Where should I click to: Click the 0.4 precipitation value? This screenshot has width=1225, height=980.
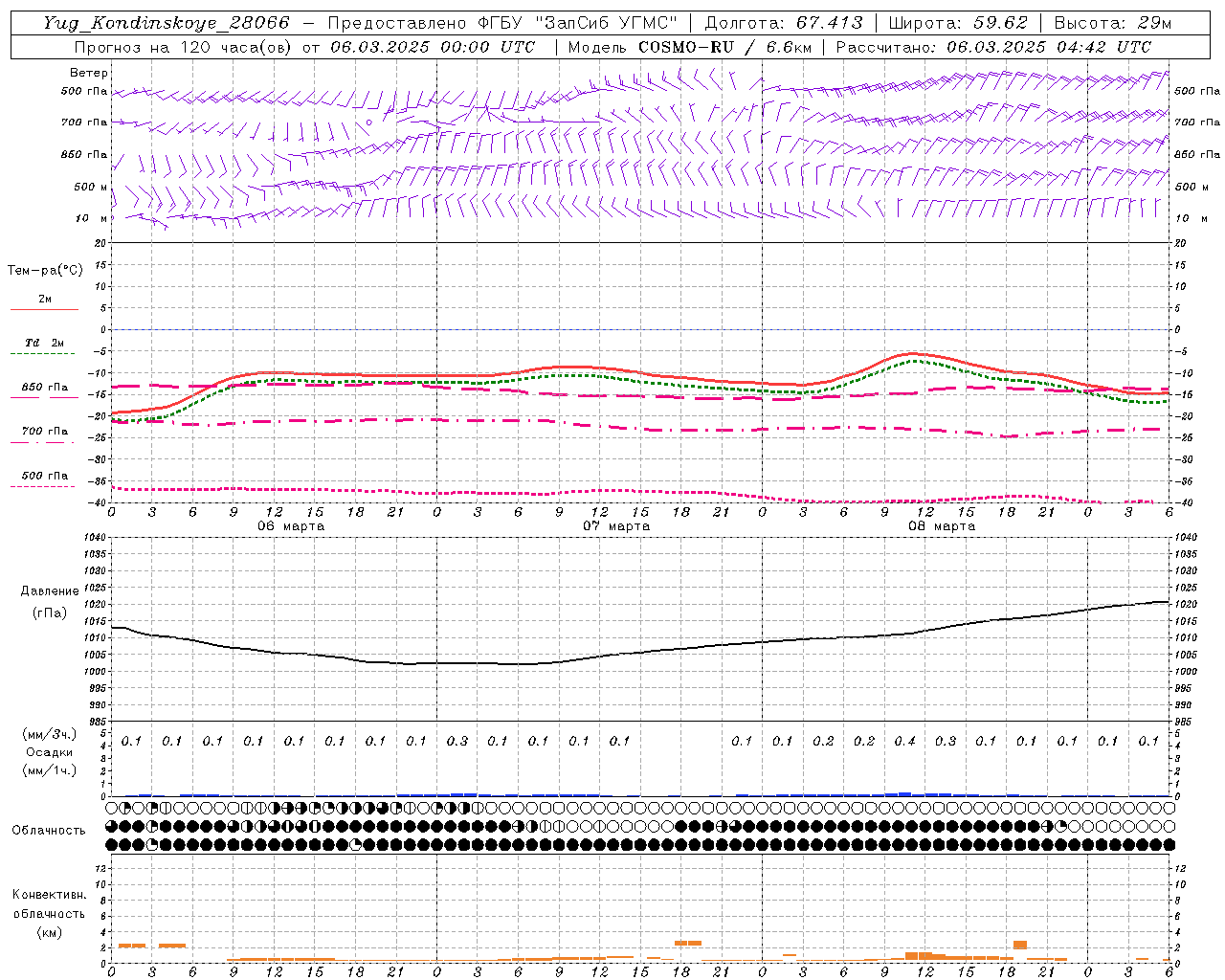pos(904,741)
